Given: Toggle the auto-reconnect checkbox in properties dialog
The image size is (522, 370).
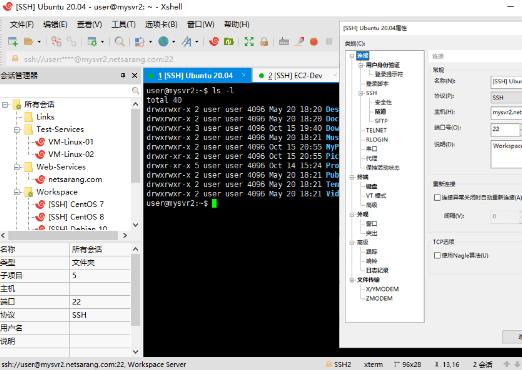Looking at the screenshot, I should tap(437, 197).
